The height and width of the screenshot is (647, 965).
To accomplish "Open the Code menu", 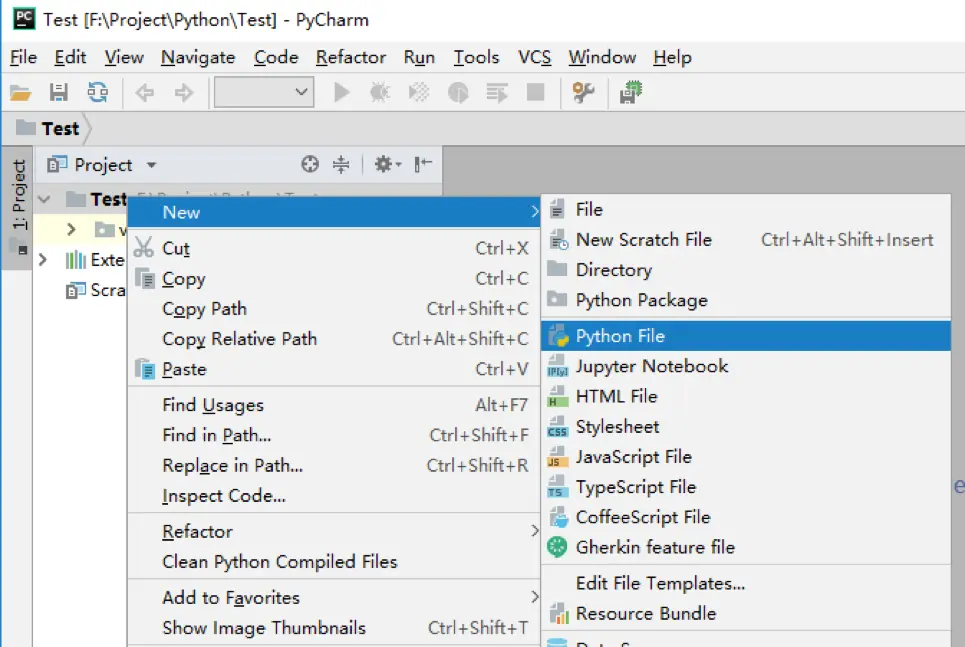I will click(276, 57).
